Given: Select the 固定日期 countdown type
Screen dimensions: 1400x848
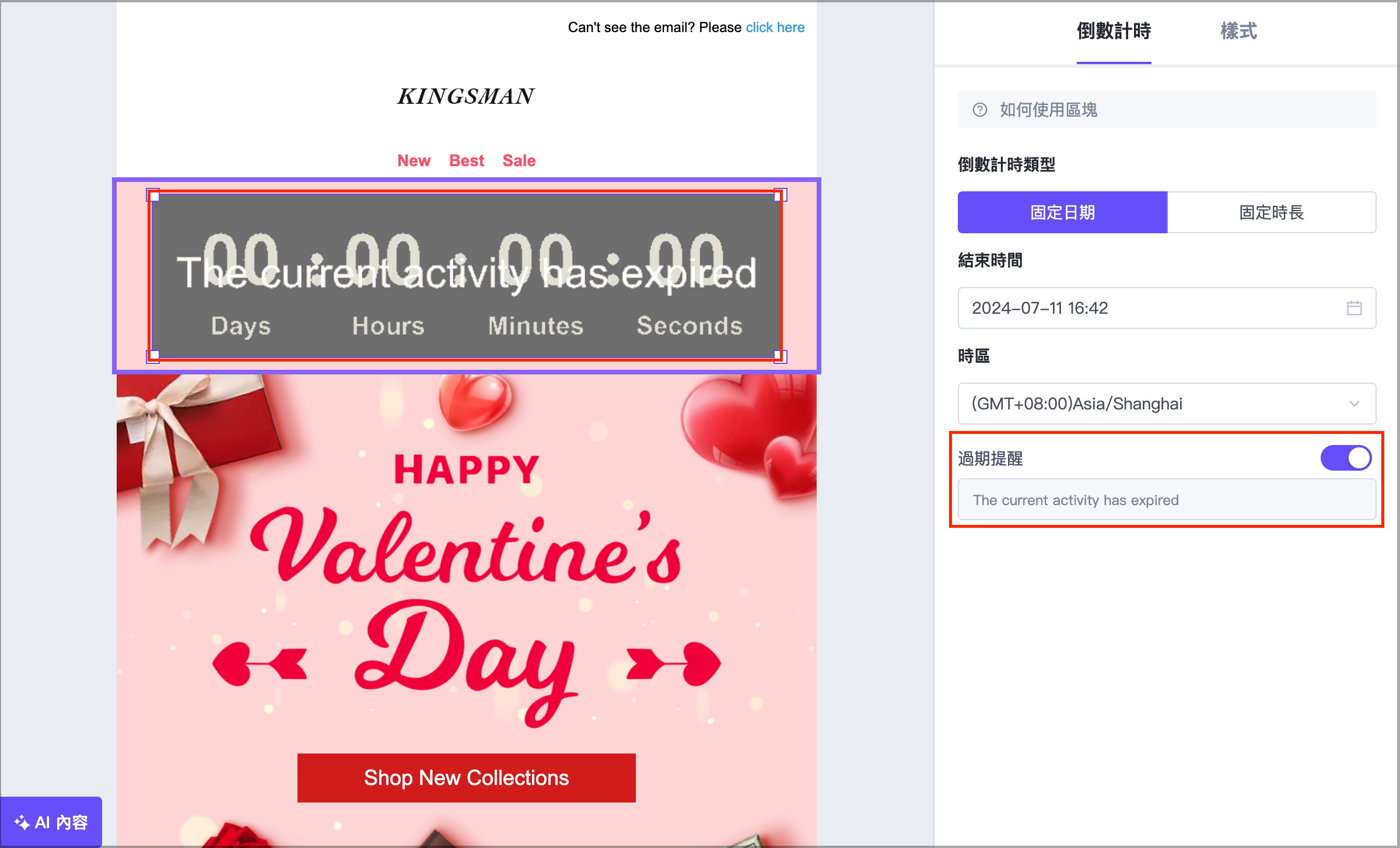Looking at the screenshot, I should [x=1062, y=212].
